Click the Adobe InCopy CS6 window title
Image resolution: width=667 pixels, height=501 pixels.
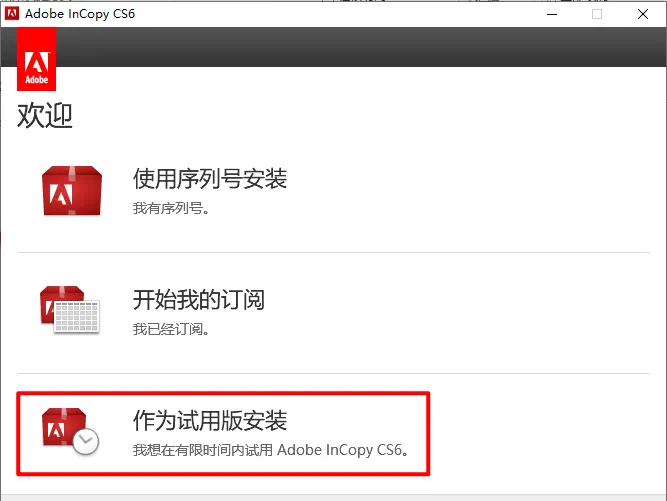pos(80,14)
